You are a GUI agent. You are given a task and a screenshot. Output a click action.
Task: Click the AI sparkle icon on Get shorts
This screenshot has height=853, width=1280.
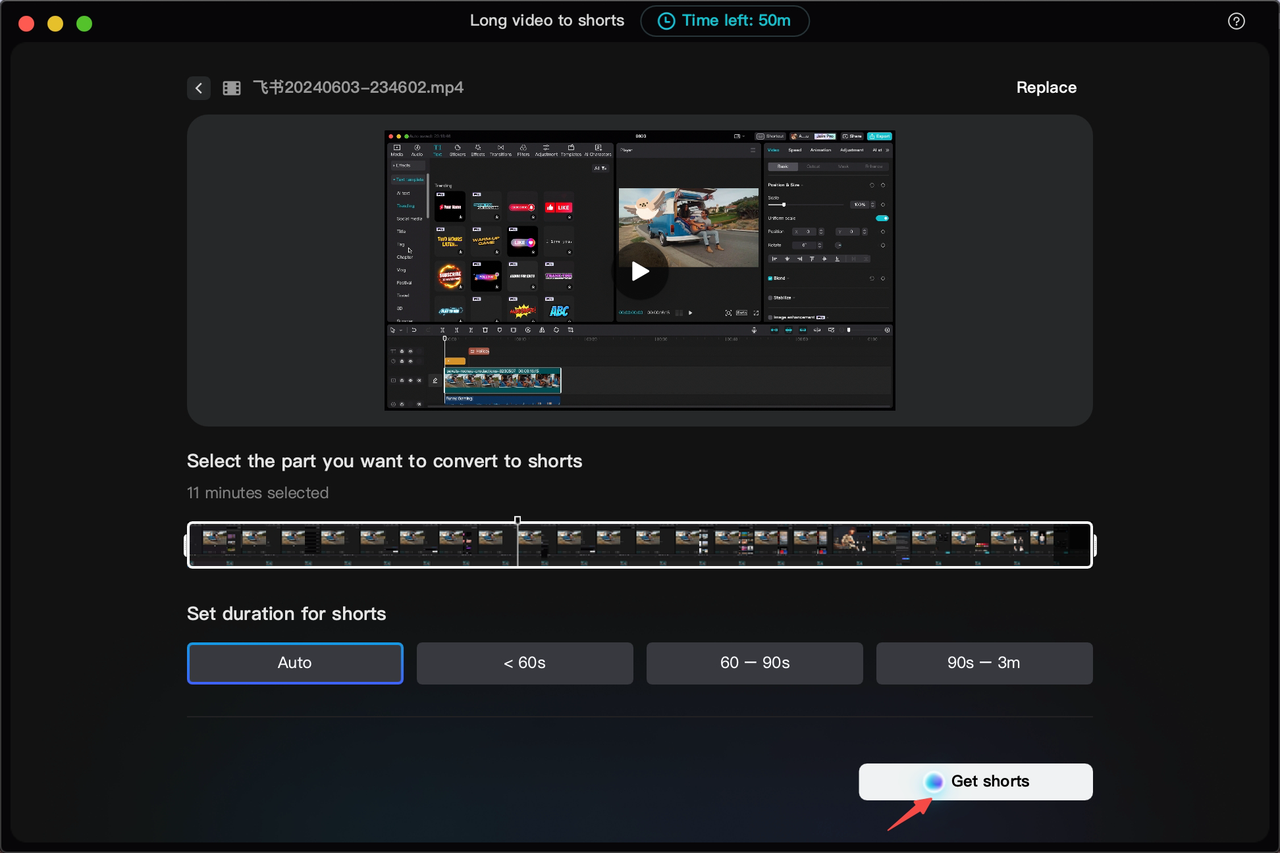(x=933, y=781)
